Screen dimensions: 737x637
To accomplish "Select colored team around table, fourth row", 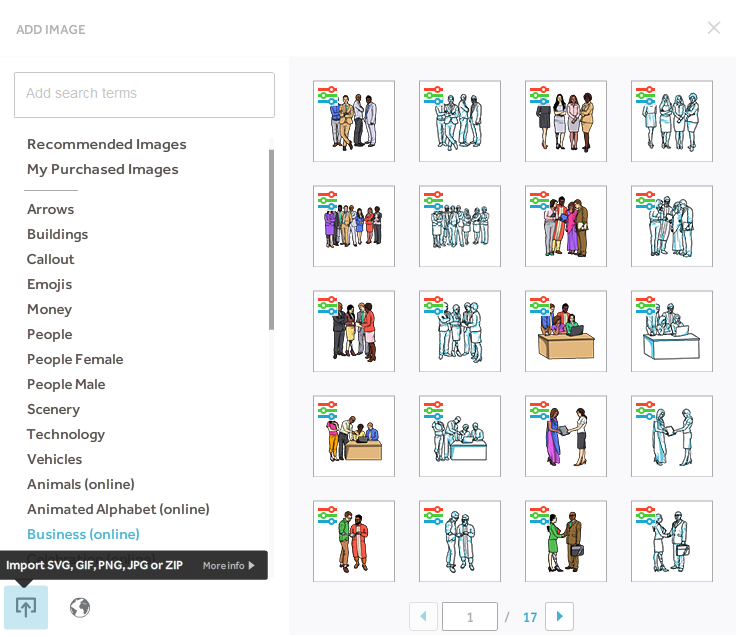I will click(x=354, y=436).
